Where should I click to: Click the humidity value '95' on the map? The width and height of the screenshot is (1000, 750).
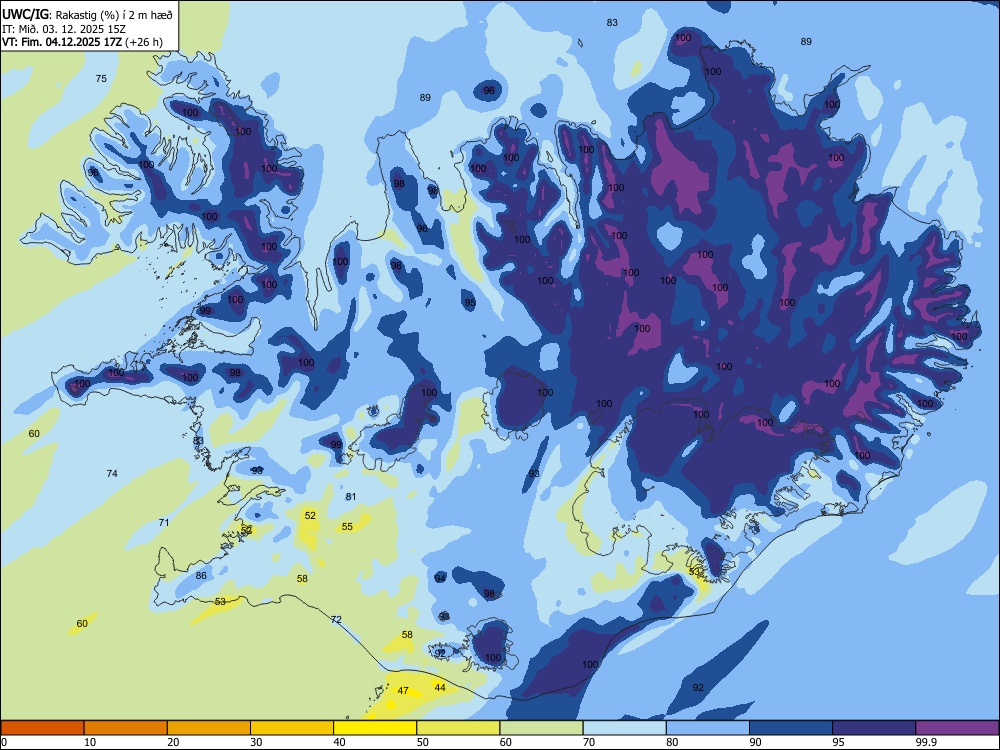point(470,302)
